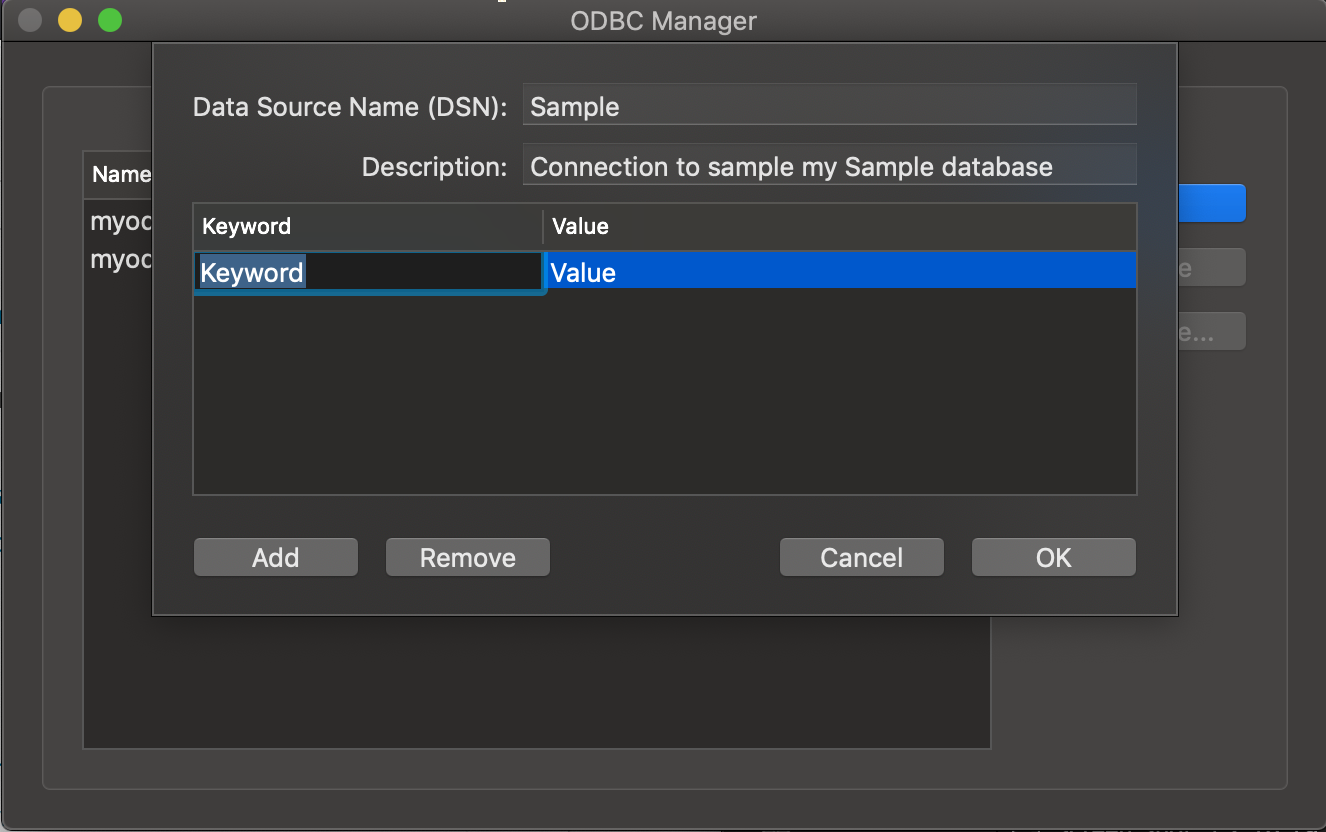Click the Keyword column header

click(246, 226)
